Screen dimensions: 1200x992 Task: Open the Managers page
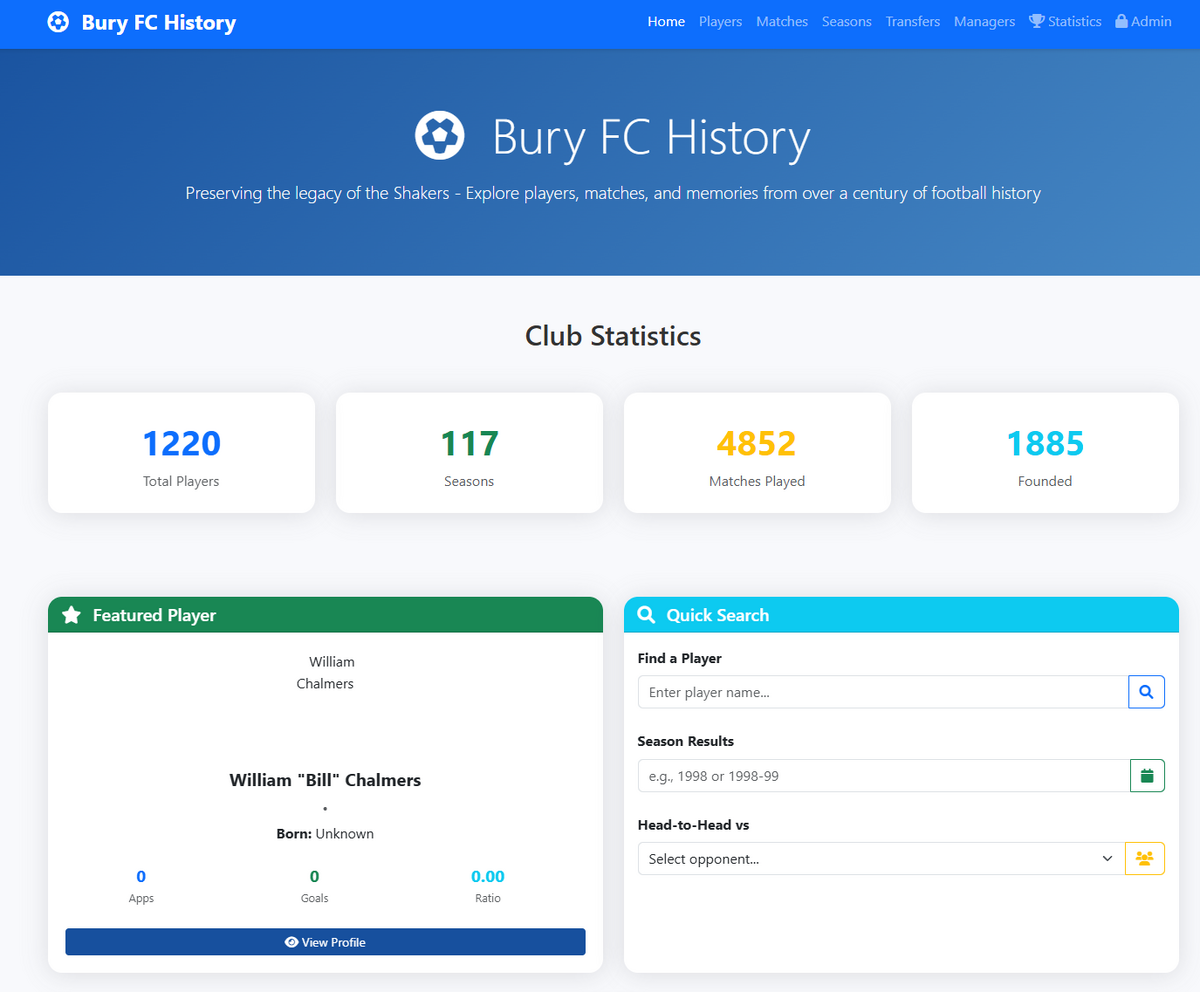pyautogui.click(x=984, y=21)
